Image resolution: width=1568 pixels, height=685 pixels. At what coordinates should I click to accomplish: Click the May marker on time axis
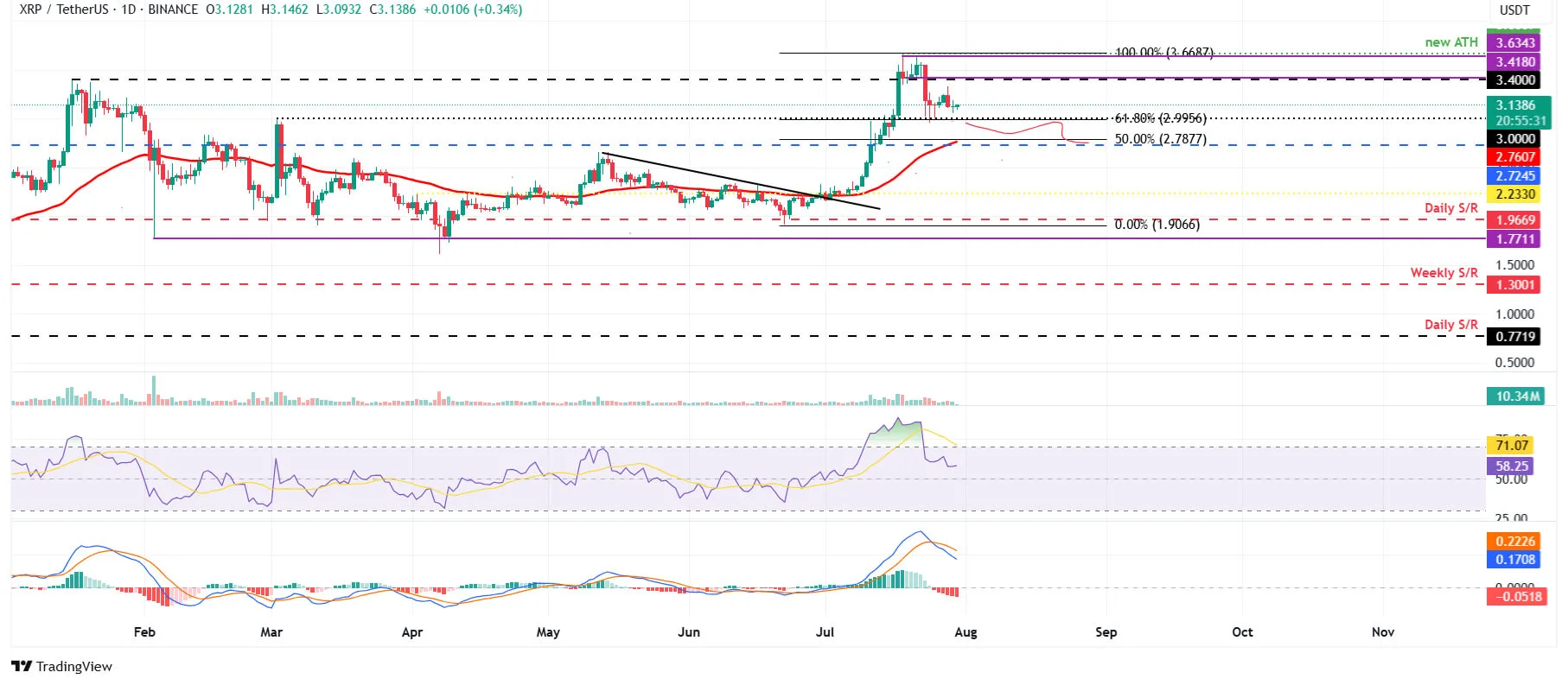[x=548, y=632]
